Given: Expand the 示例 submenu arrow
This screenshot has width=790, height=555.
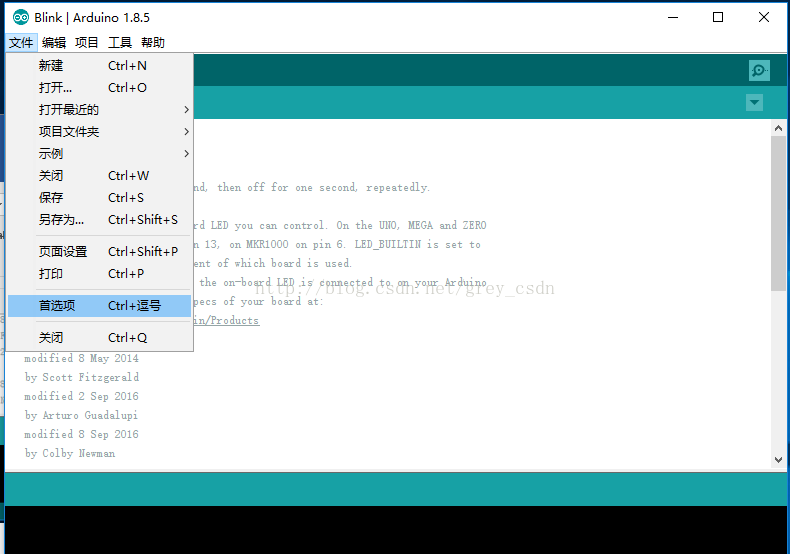Looking at the screenshot, I should [186, 154].
